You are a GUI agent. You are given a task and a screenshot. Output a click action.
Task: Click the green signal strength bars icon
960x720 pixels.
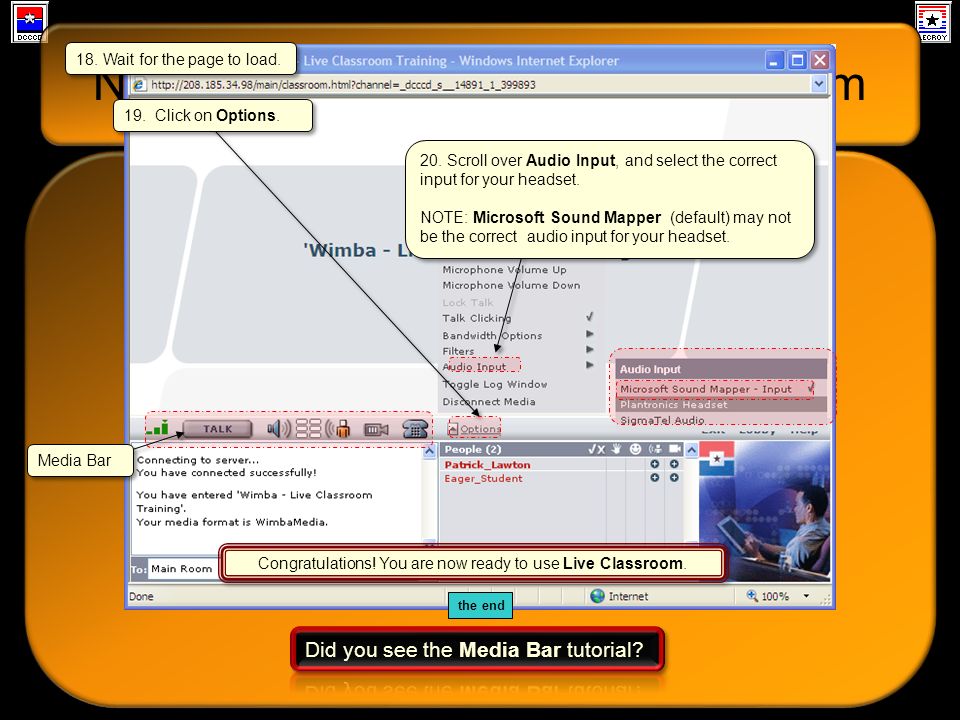click(x=157, y=428)
